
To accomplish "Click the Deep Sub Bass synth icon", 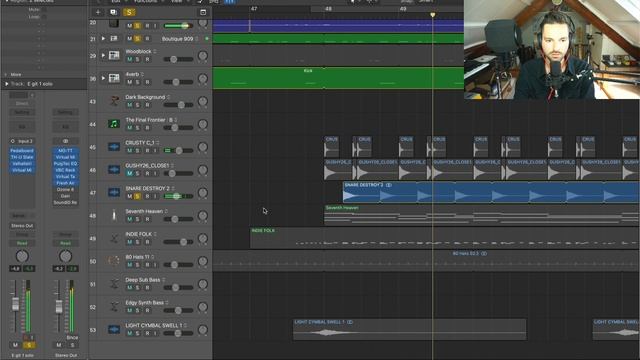I will [x=114, y=284].
